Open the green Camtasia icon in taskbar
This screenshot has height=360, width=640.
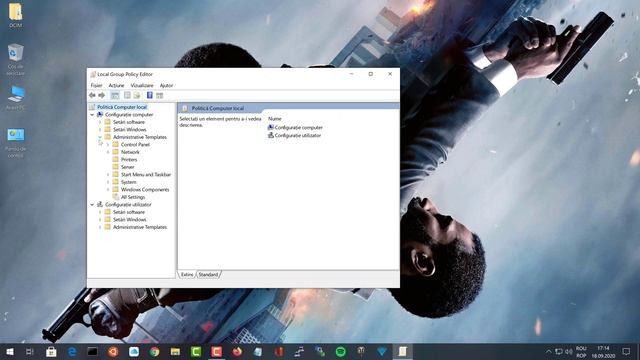196,351
